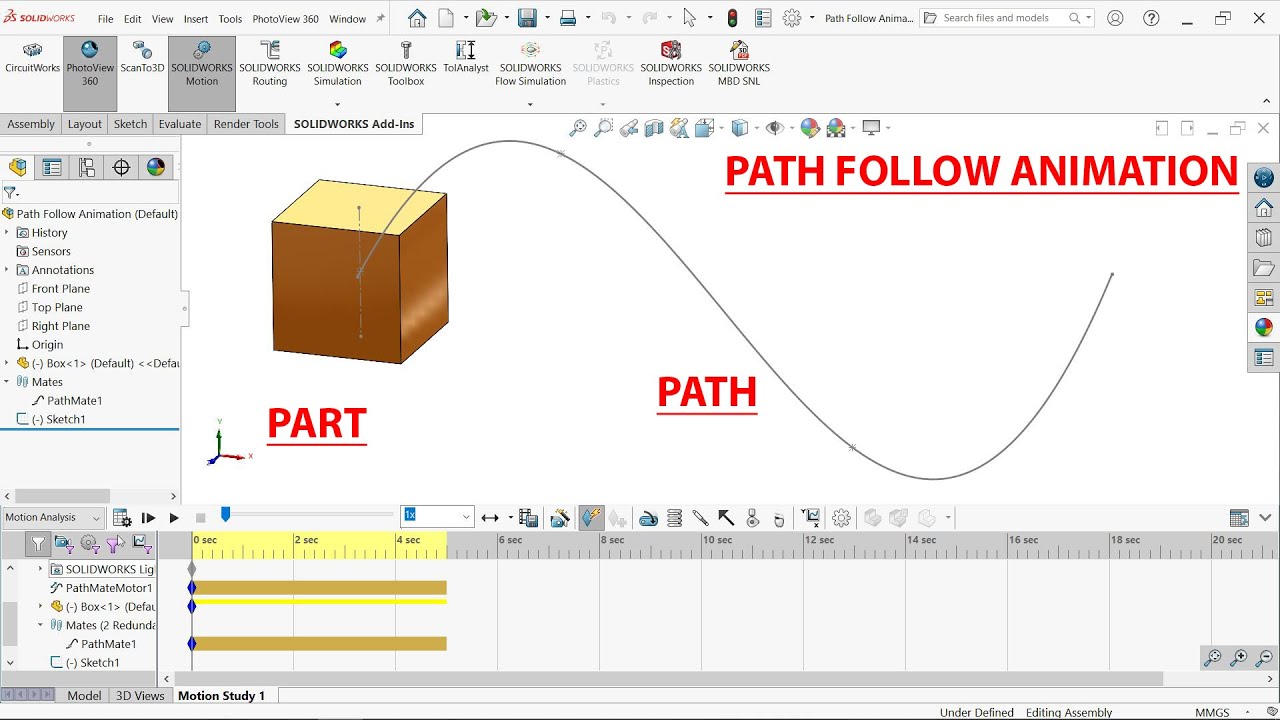Click the playback time slider handle
The image size is (1280, 720).
pos(226,514)
